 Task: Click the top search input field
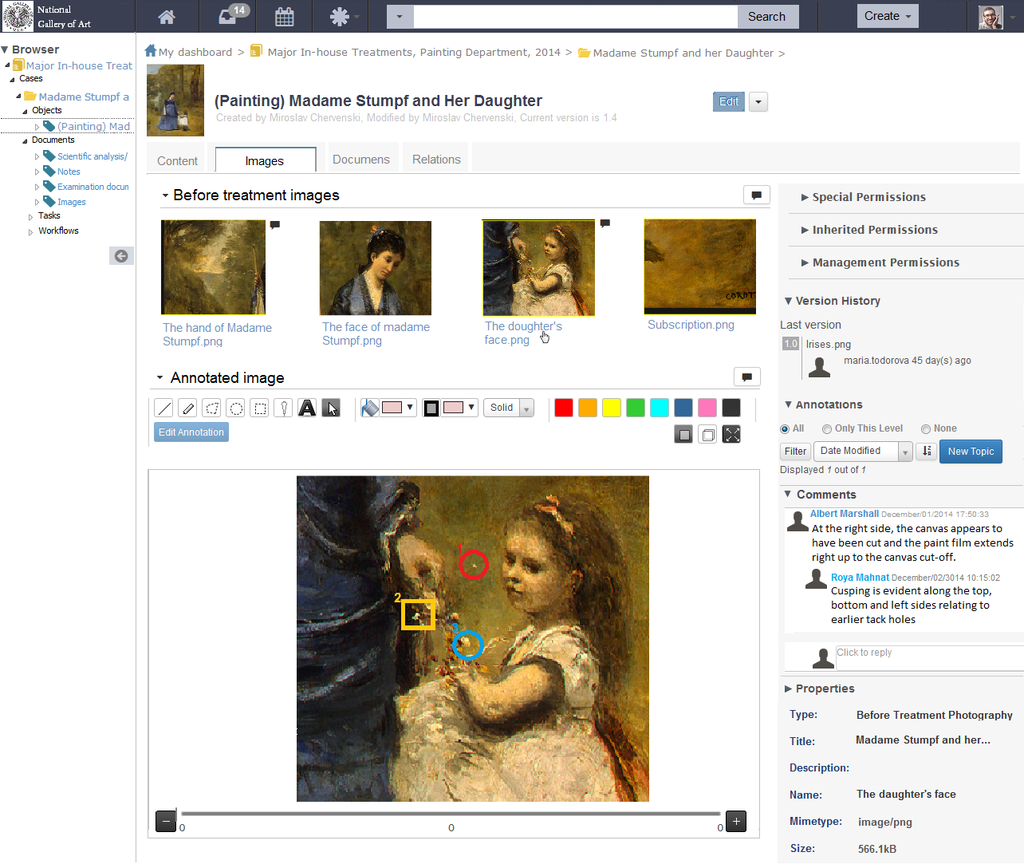576,17
